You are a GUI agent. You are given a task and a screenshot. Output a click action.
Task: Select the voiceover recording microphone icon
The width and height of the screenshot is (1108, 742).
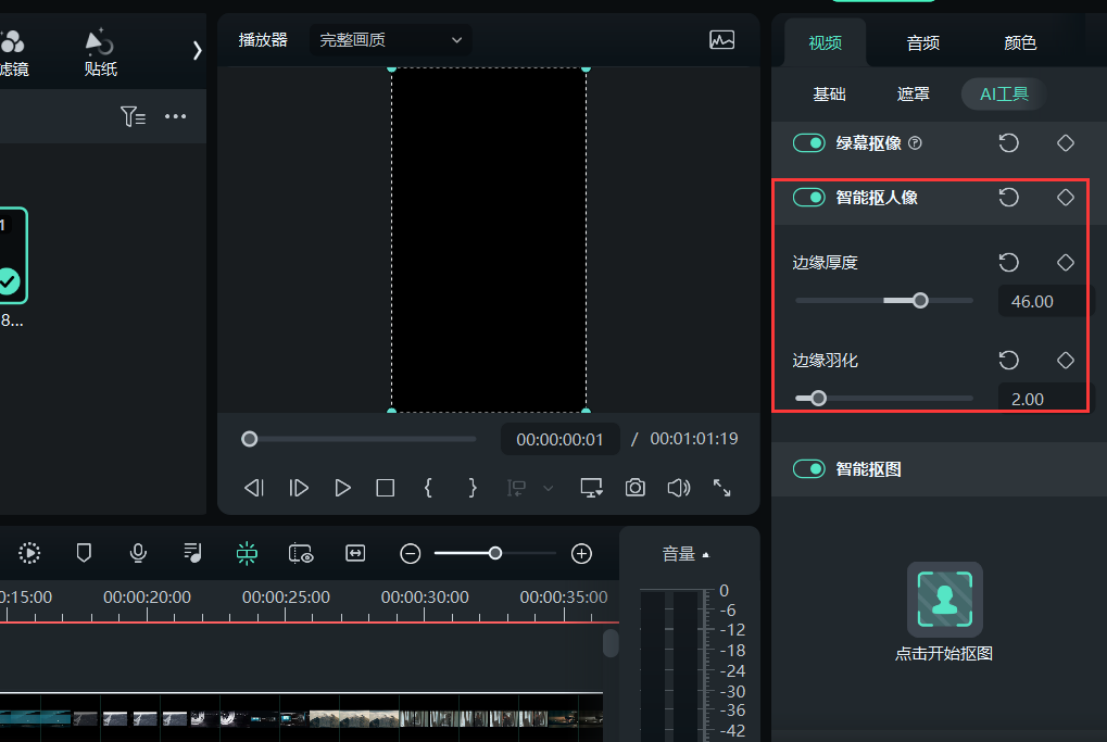pos(138,553)
